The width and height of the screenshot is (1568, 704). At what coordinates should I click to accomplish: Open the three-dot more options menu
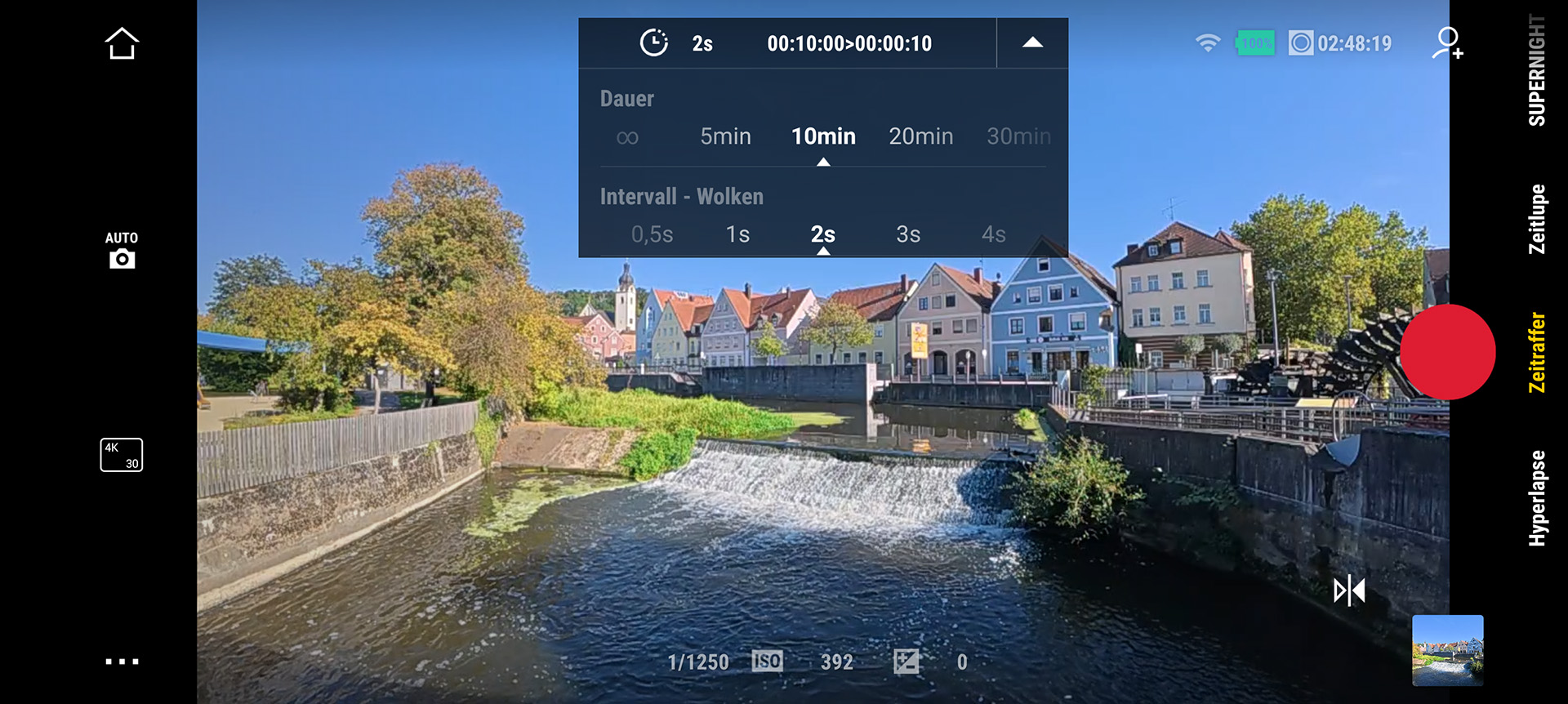[122, 662]
